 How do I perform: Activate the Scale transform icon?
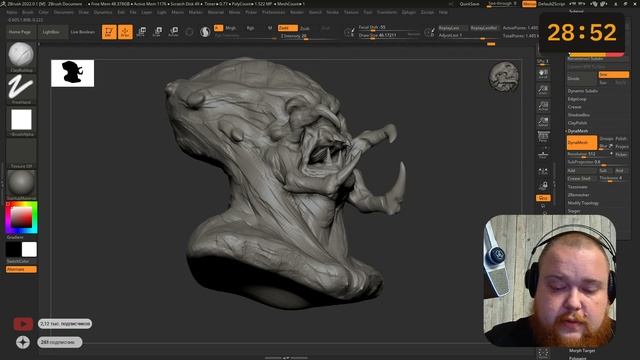pyautogui.click(x=157, y=32)
